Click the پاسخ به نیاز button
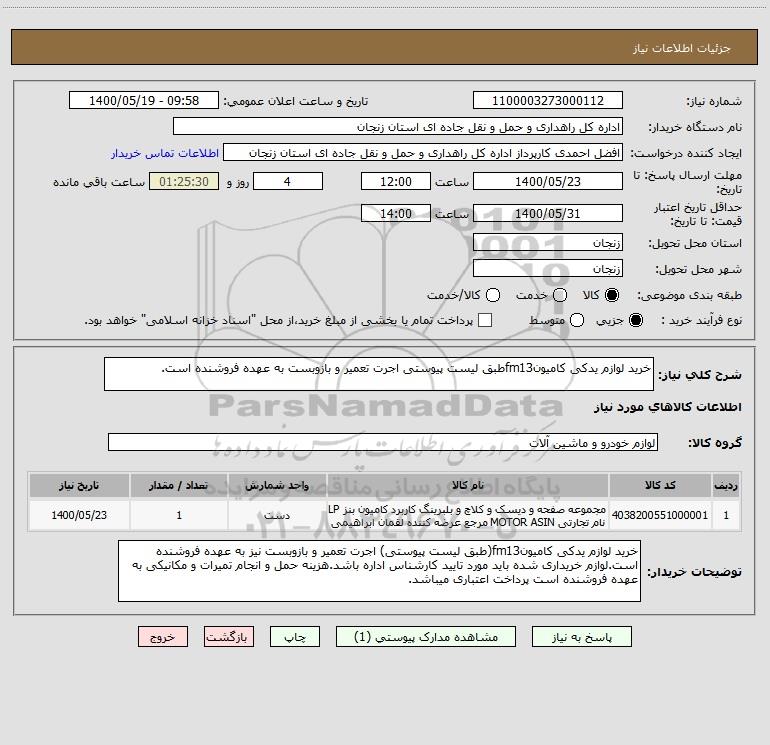 click(581, 637)
